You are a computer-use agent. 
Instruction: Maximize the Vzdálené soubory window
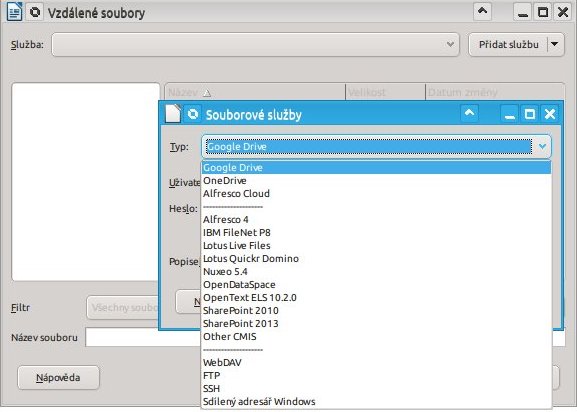click(543, 12)
